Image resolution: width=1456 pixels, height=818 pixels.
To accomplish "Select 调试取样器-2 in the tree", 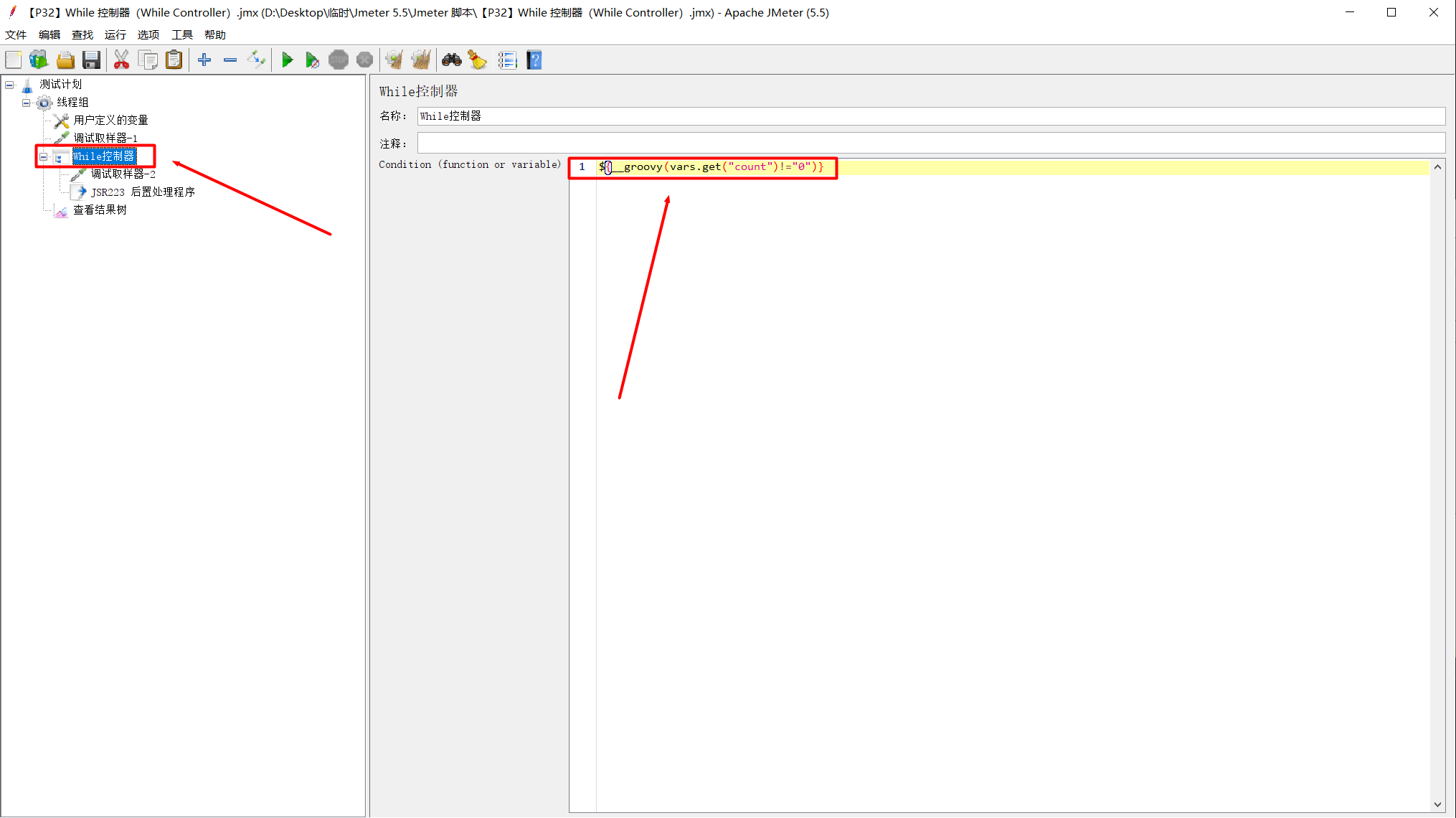I will (123, 174).
